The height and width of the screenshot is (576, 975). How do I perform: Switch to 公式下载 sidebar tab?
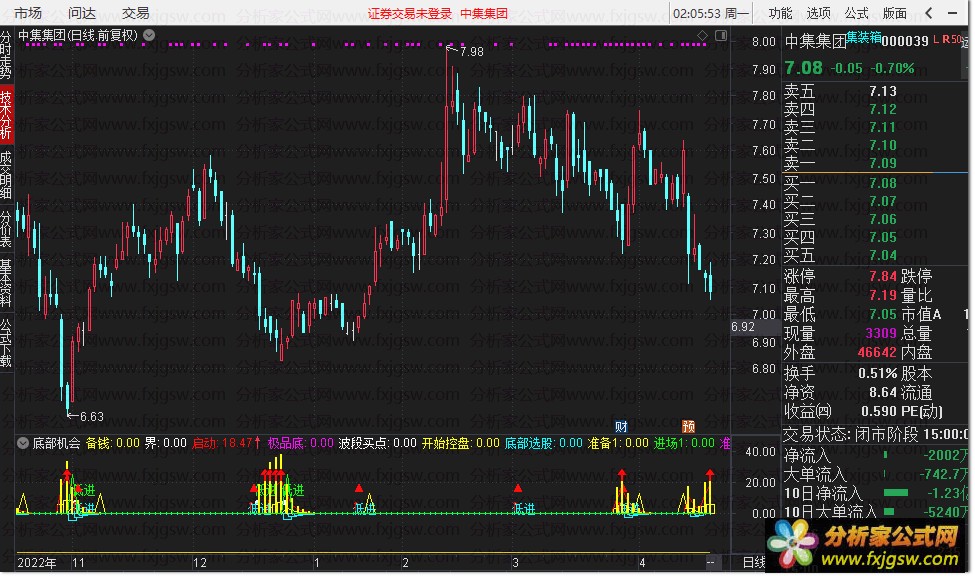point(6,343)
